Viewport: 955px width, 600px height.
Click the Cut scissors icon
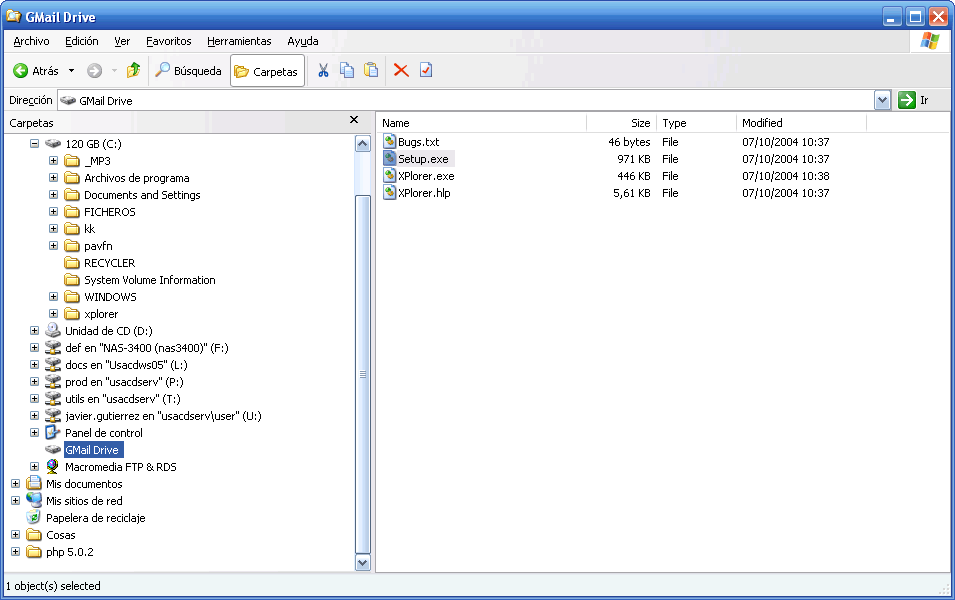click(323, 71)
